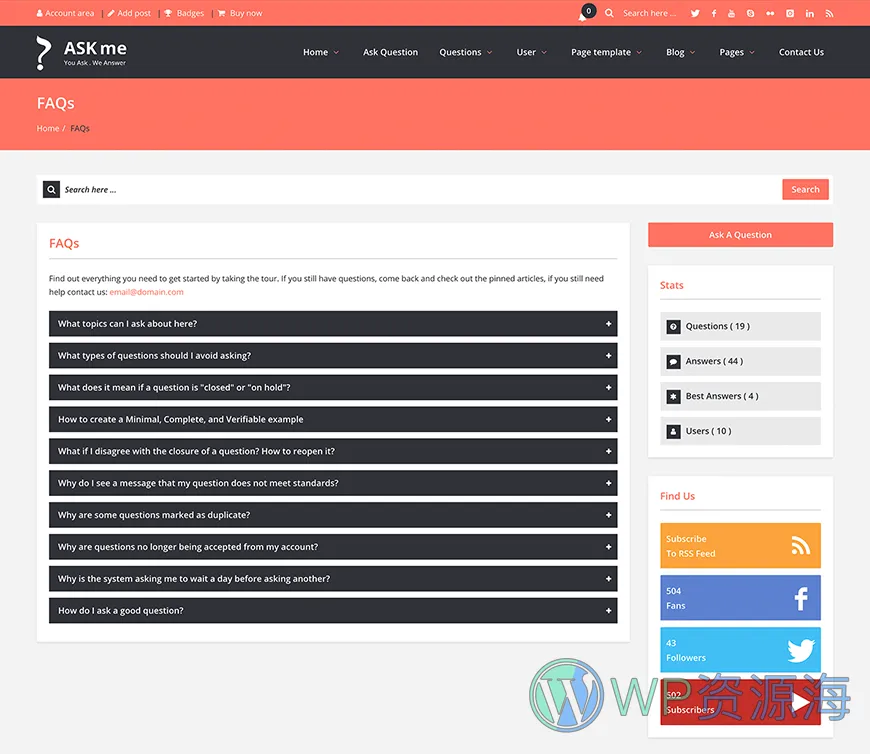Click the email@domain.com link
870x754 pixels.
[x=146, y=292]
